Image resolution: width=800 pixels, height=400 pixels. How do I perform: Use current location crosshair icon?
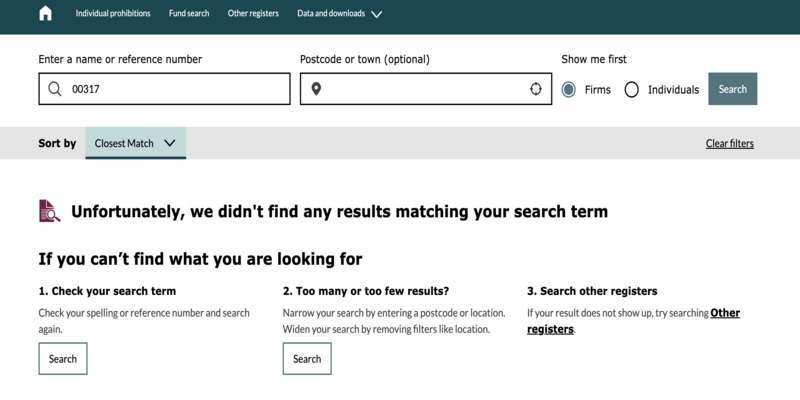coord(535,89)
